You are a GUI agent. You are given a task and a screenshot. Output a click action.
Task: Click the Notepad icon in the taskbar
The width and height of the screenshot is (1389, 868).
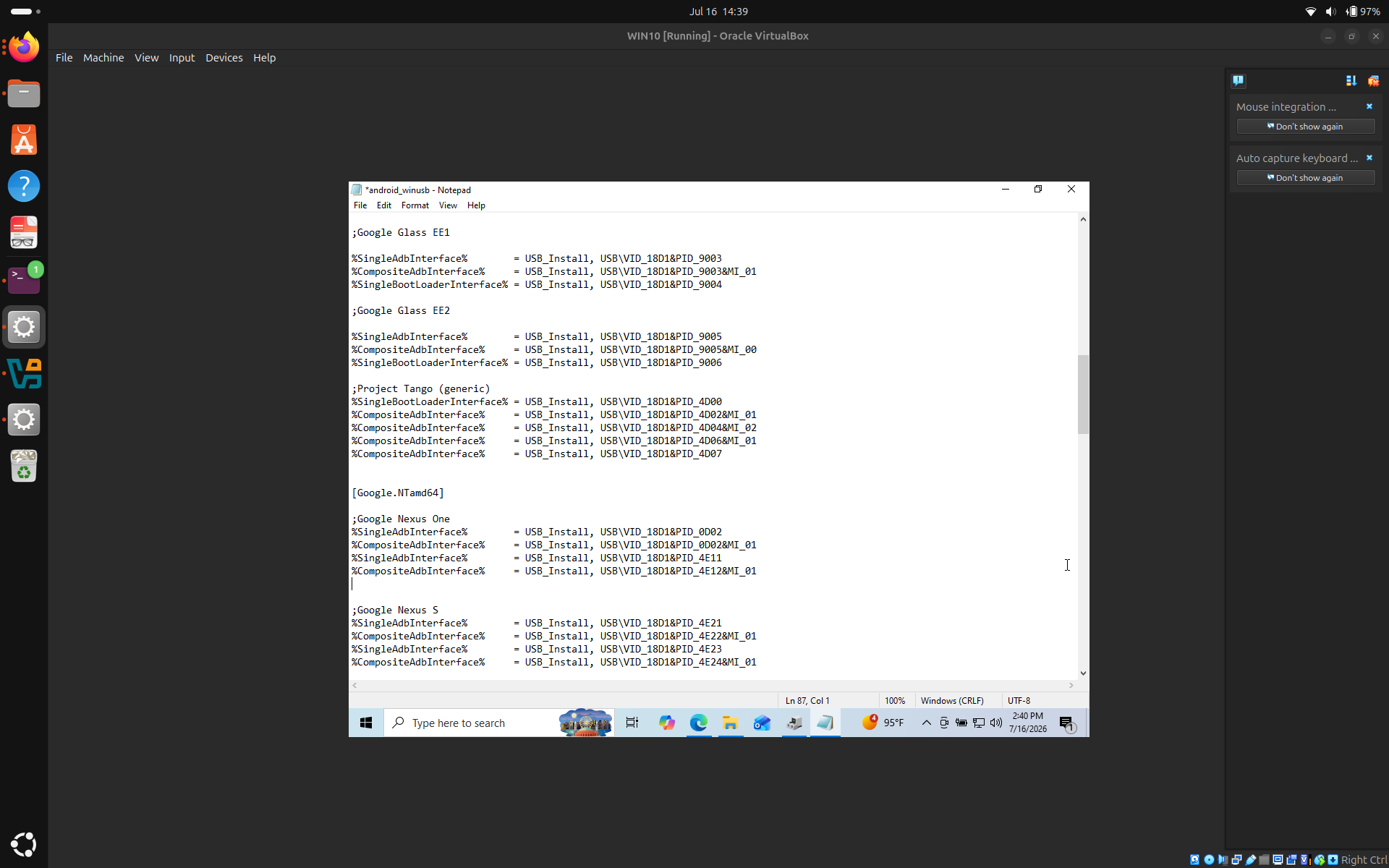[x=825, y=723]
